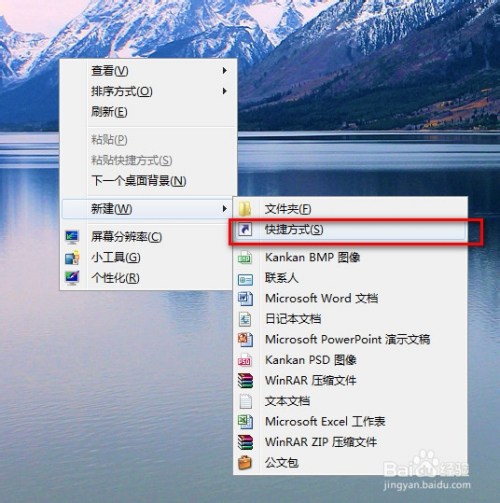500x503 pixels.
Task: Create a Microsoft PowerPoint 演示文稿
Action: tap(350, 339)
